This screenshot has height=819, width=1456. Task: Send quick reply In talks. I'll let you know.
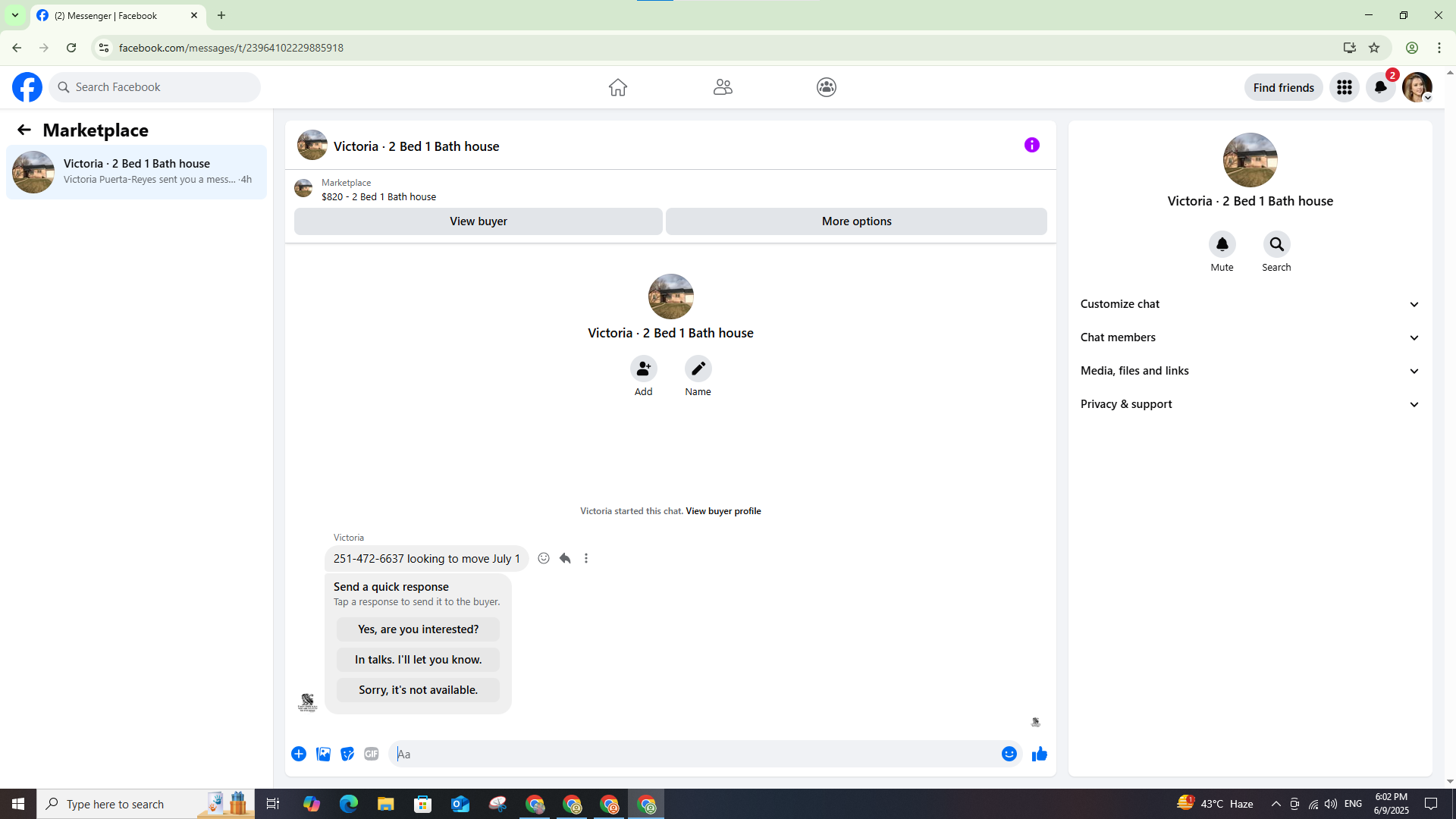pyautogui.click(x=419, y=660)
